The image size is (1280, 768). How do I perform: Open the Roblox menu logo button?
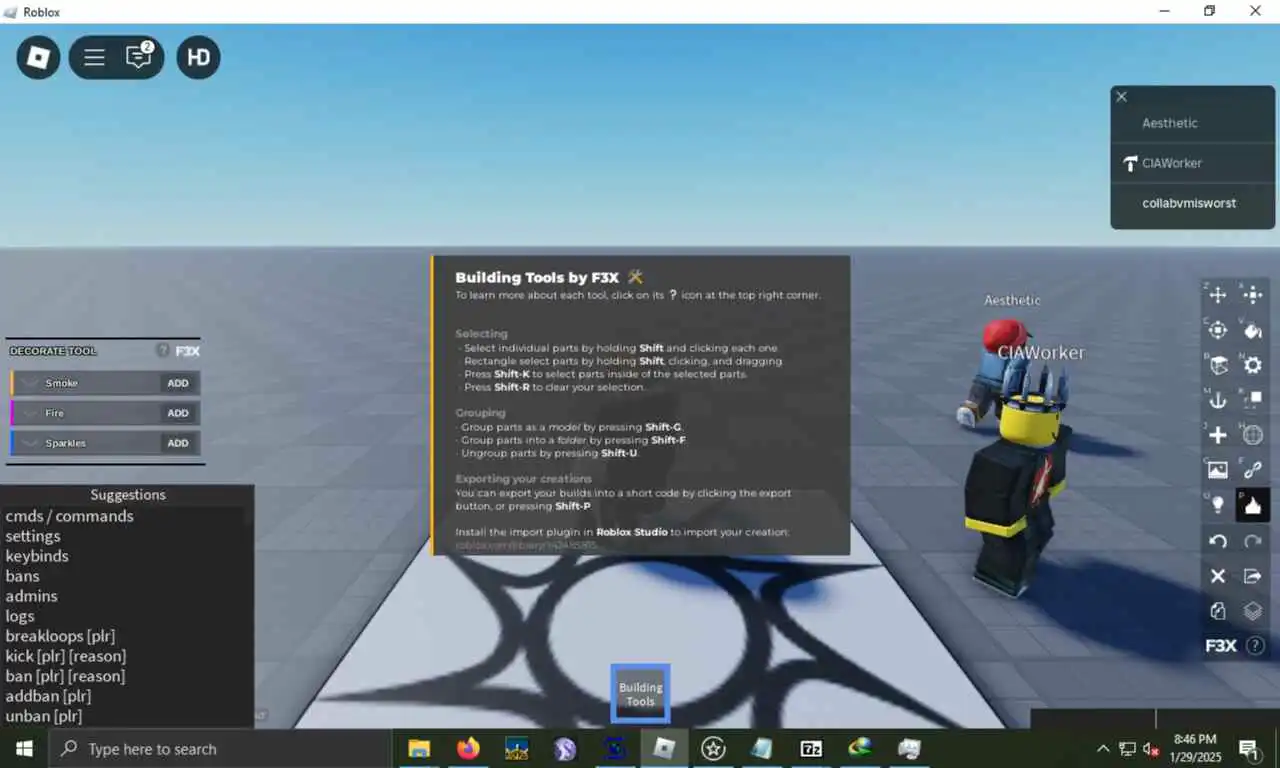pos(38,58)
